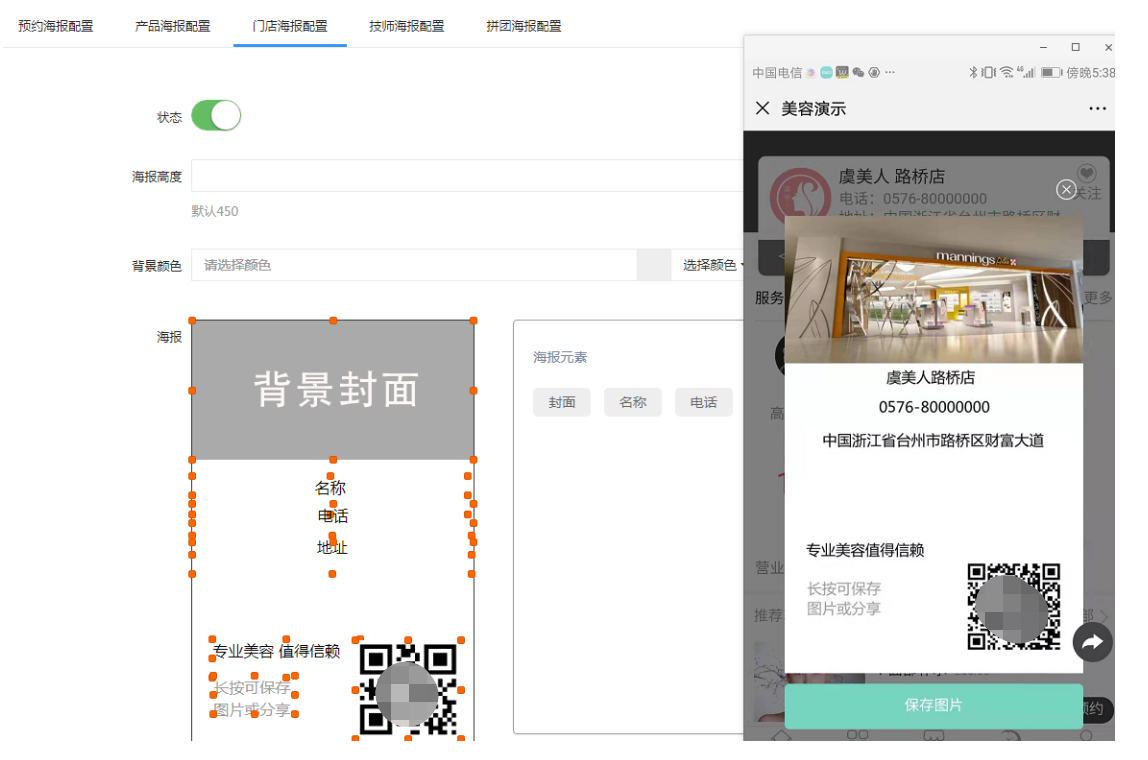Open the three-dot menu in 美容演示 header
Screen dimensions: 1148x760
click(1097, 108)
